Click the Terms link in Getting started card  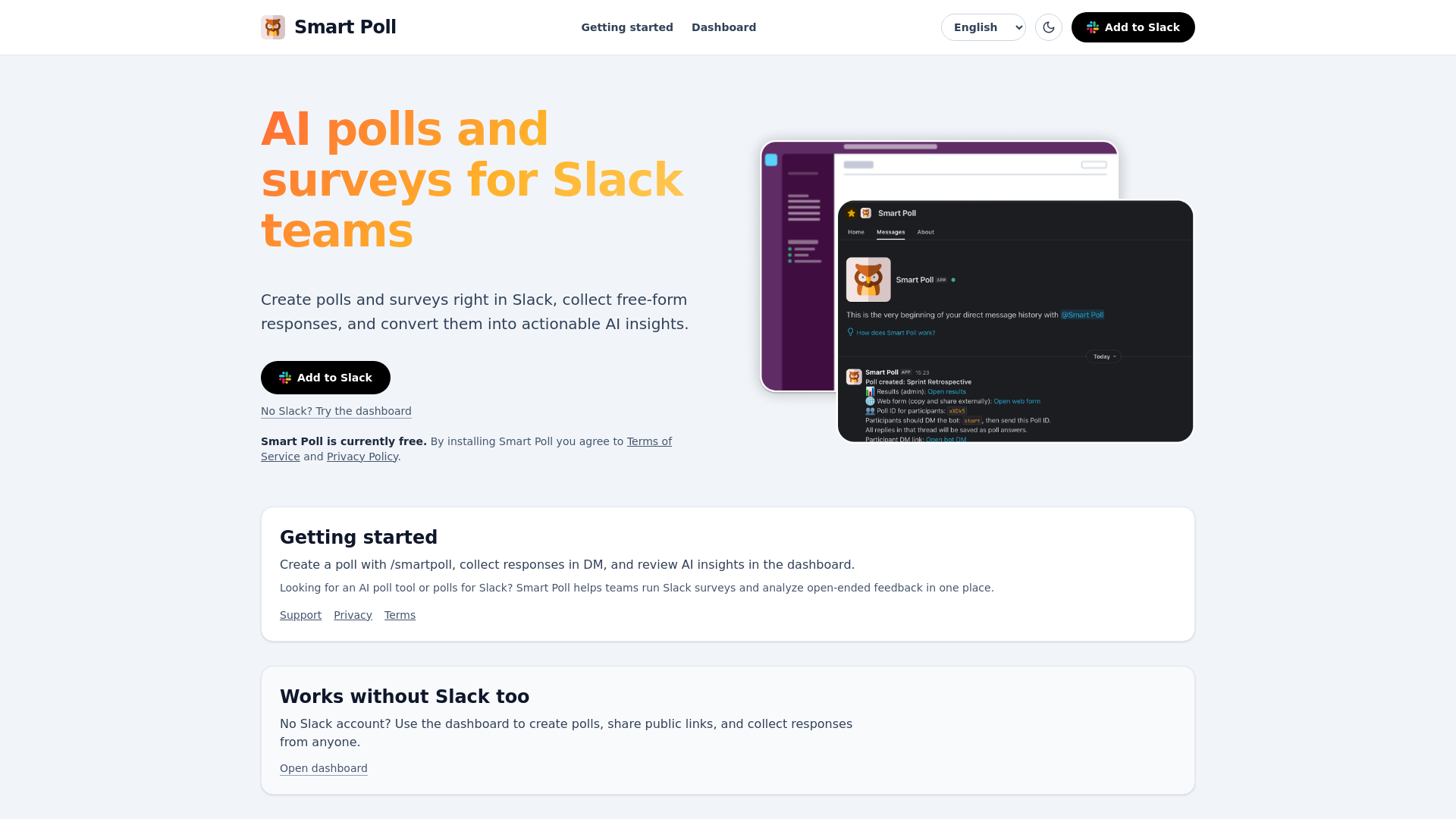pos(400,615)
